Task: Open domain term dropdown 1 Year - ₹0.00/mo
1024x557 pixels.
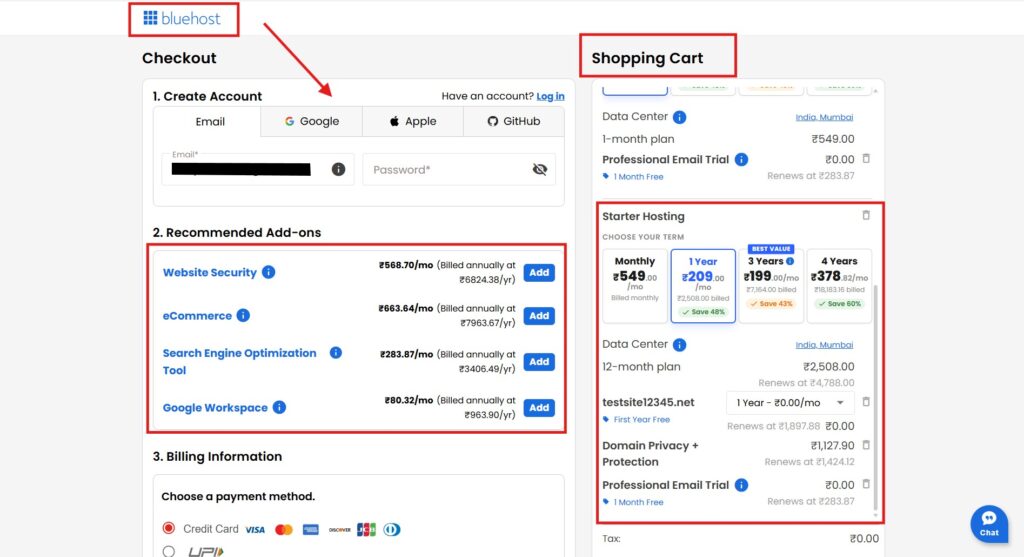Action: tap(790, 403)
